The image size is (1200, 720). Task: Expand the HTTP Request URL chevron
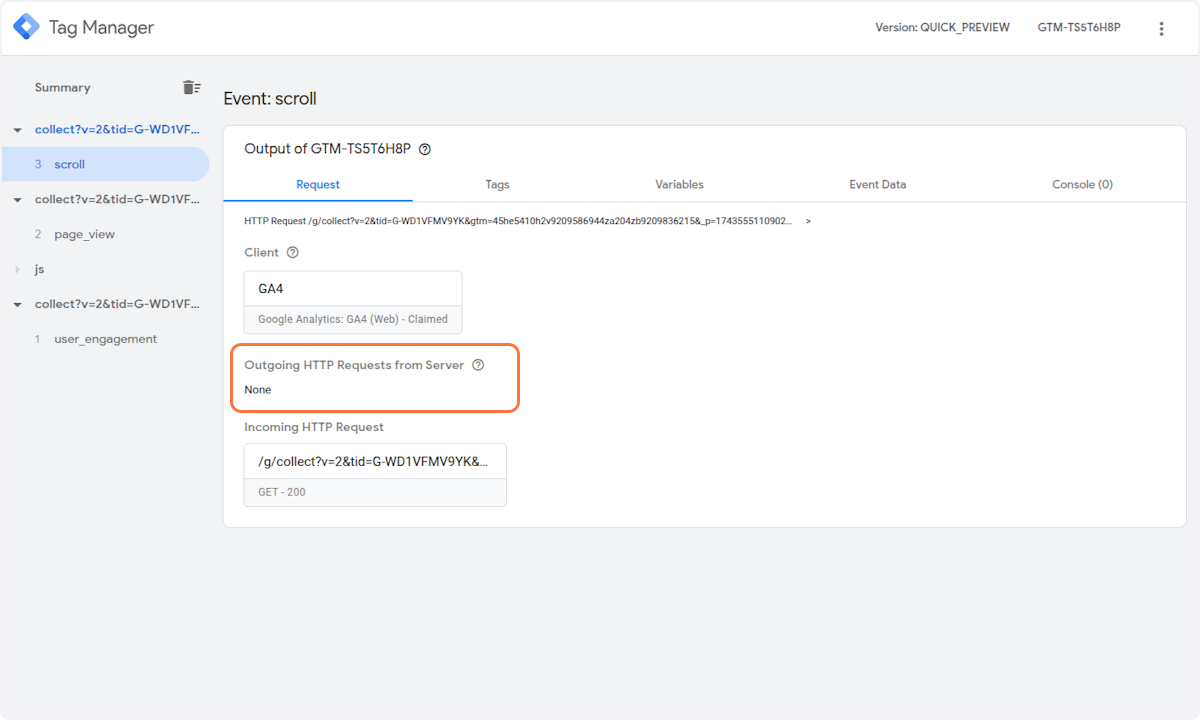tap(808, 220)
